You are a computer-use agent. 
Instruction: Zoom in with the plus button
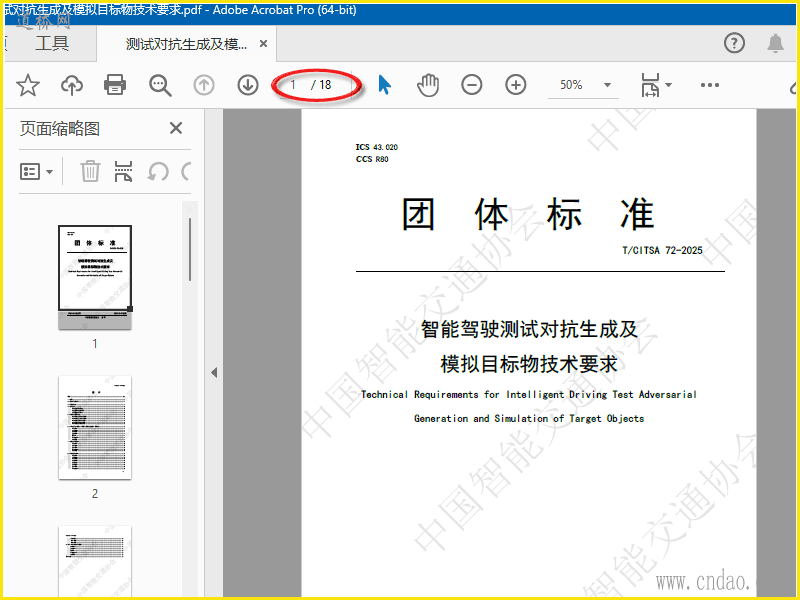[516, 85]
